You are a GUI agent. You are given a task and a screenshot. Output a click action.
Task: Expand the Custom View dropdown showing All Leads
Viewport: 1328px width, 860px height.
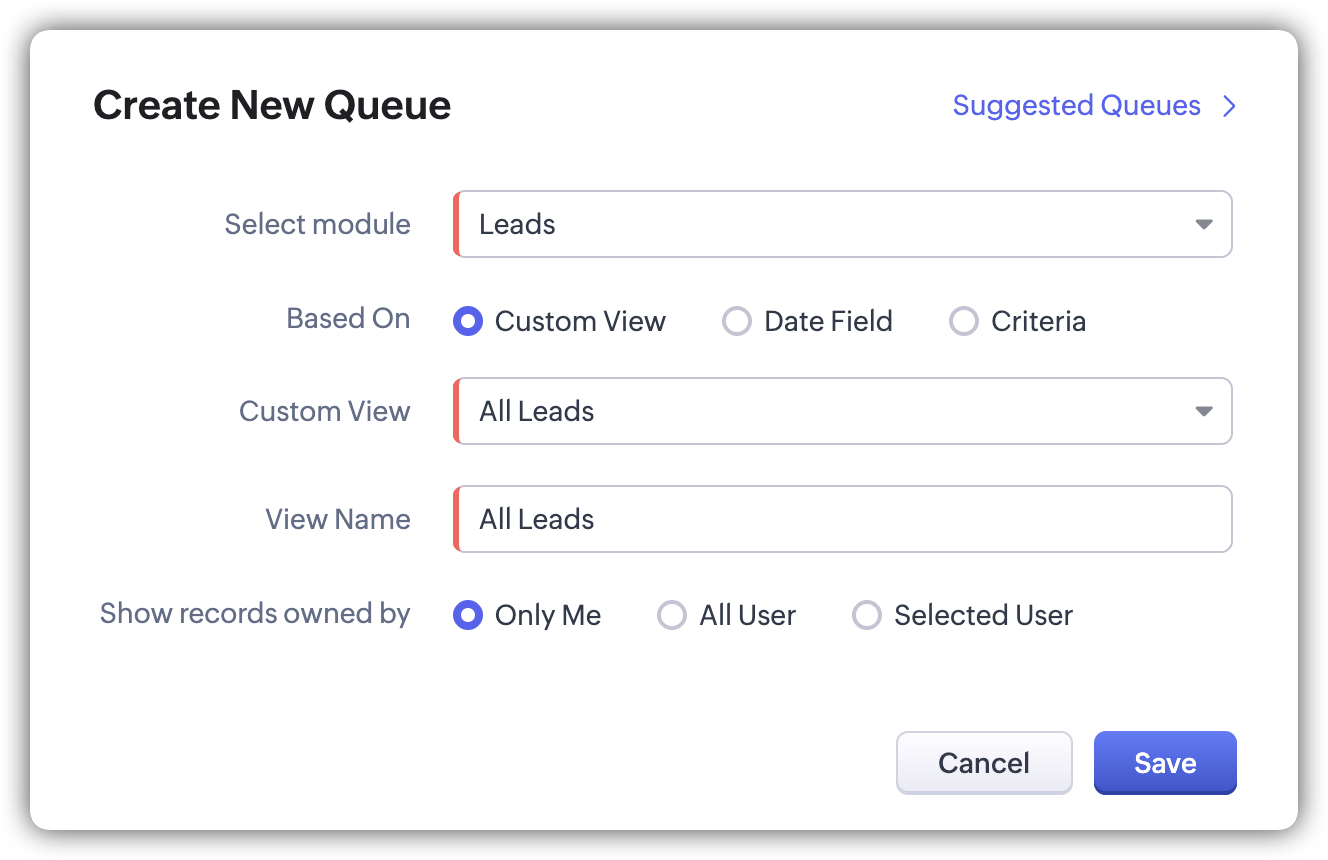pyautogui.click(x=830, y=411)
